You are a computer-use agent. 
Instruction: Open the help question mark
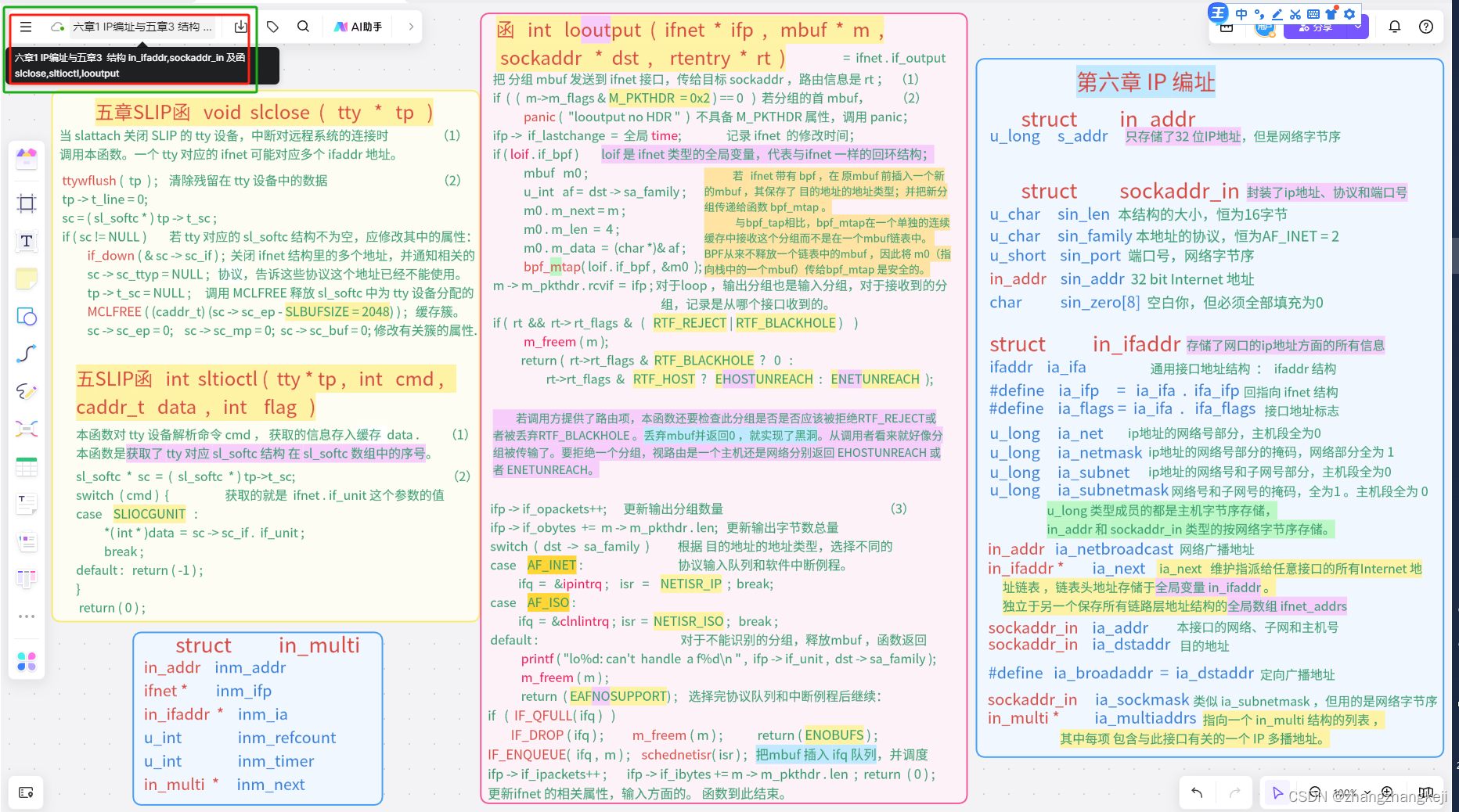(x=1426, y=27)
